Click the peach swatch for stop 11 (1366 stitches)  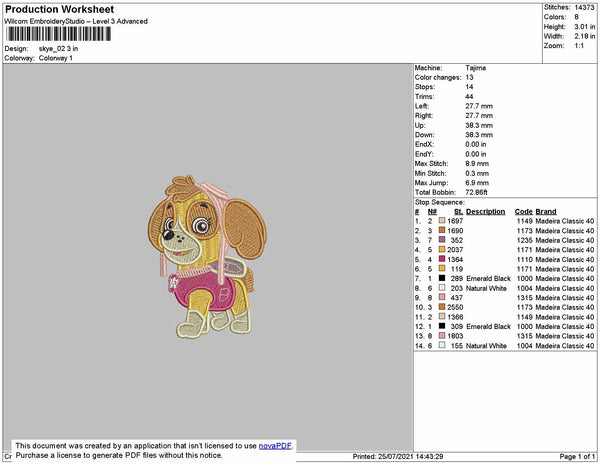pos(442,316)
